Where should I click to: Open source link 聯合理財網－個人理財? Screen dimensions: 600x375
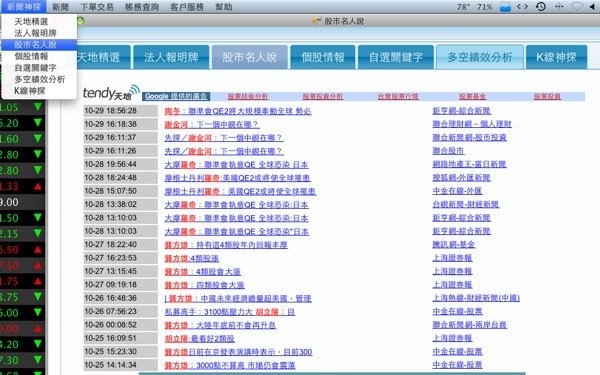tap(472, 124)
